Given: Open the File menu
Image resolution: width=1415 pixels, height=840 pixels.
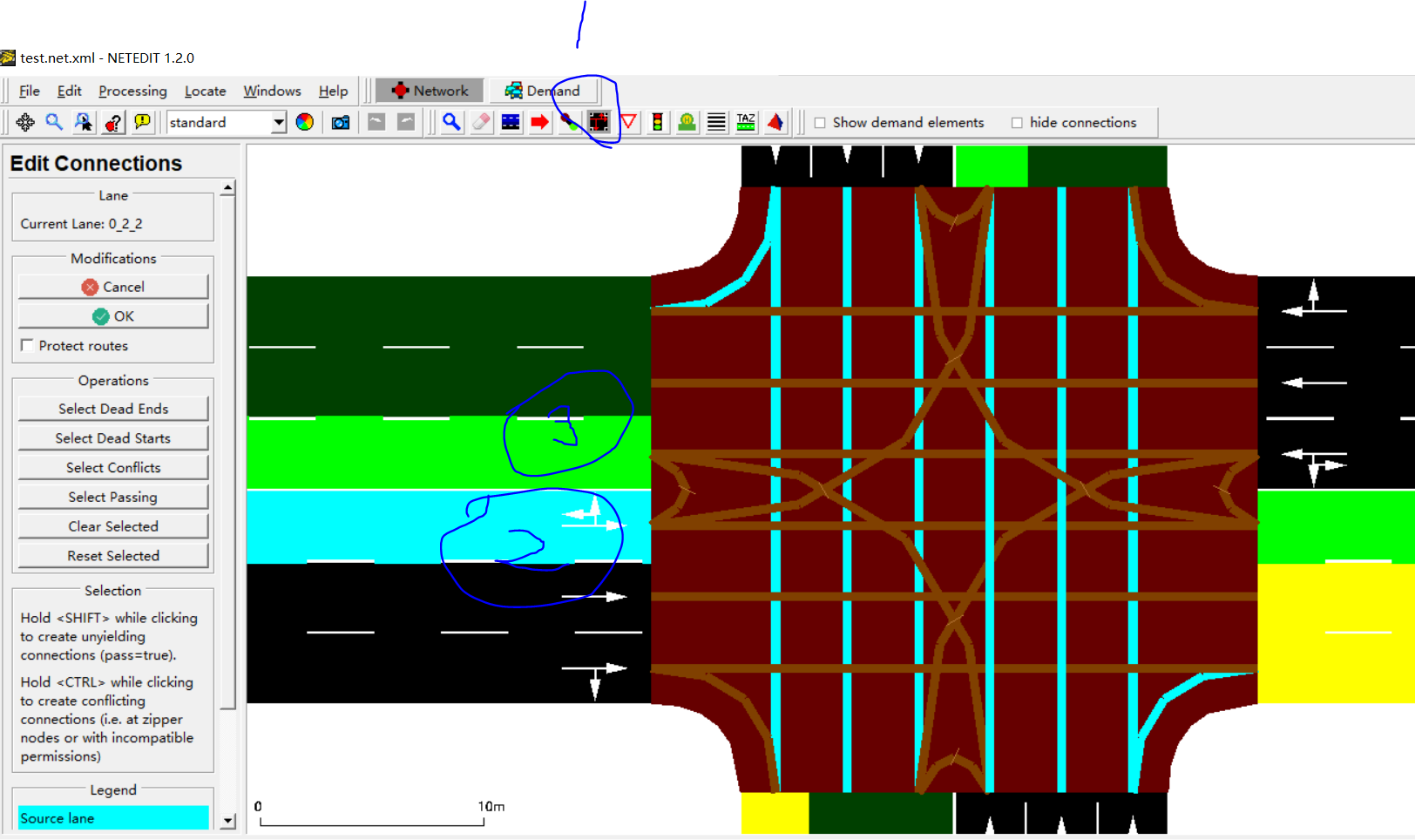Looking at the screenshot, I should pyautogui.click(x=30, y=91).
